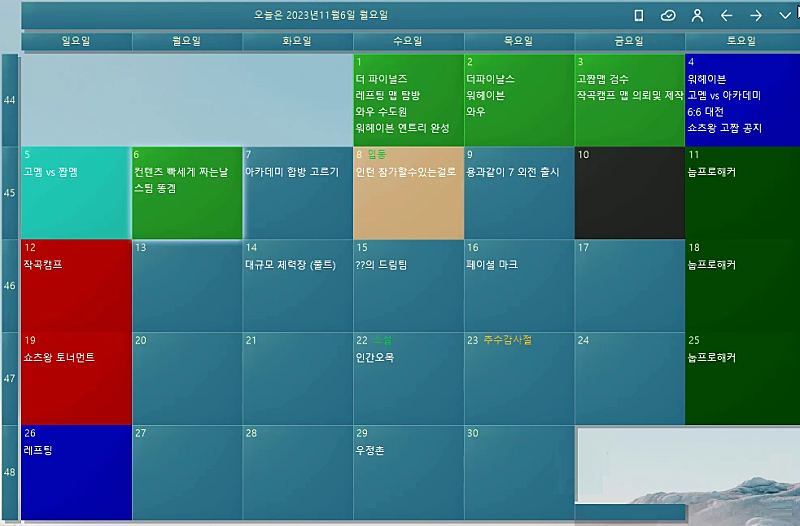Select week number 48
800x526 pixels.
pyautogui.click(x=10, y=472)
